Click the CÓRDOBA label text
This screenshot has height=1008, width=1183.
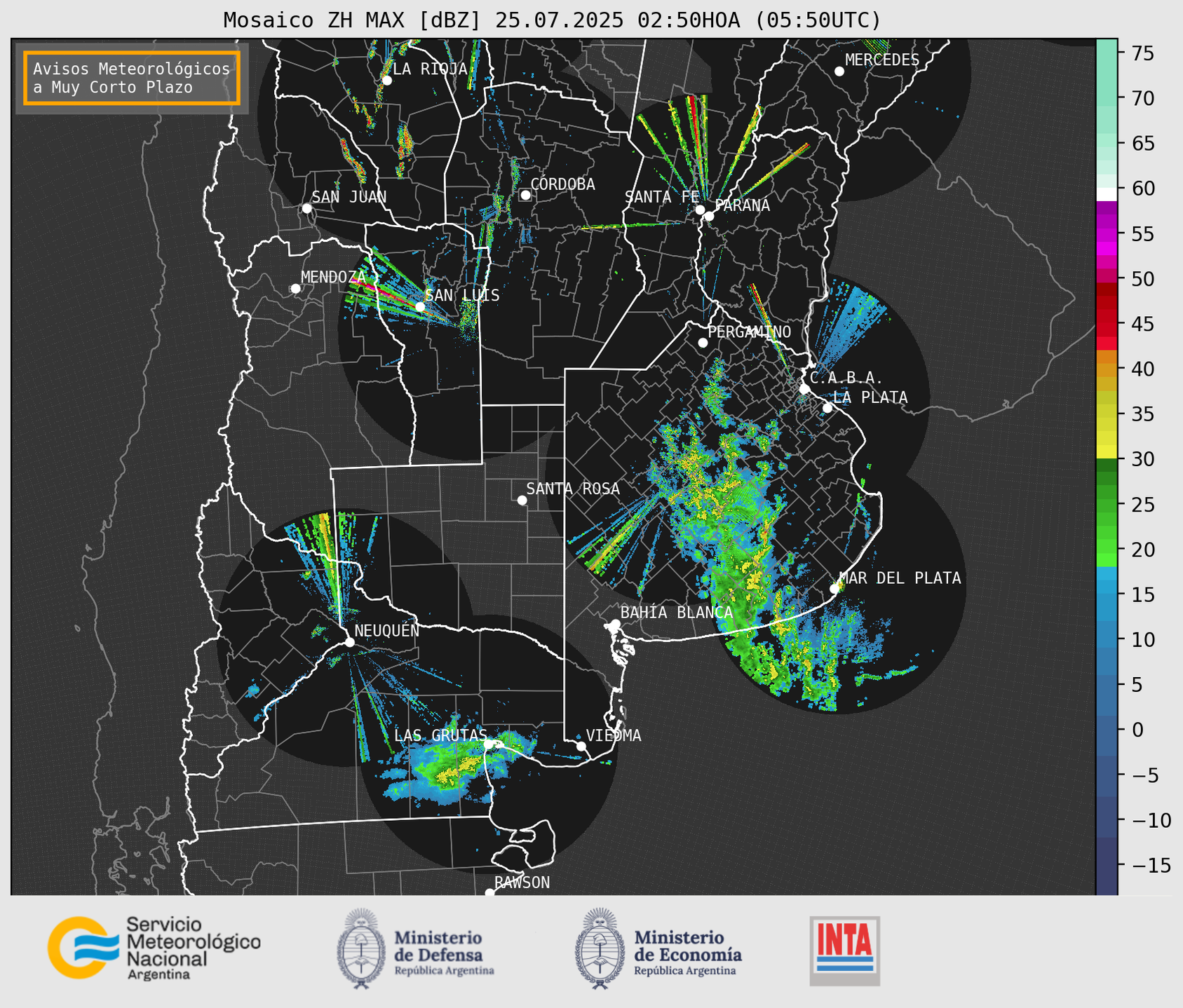563,184
